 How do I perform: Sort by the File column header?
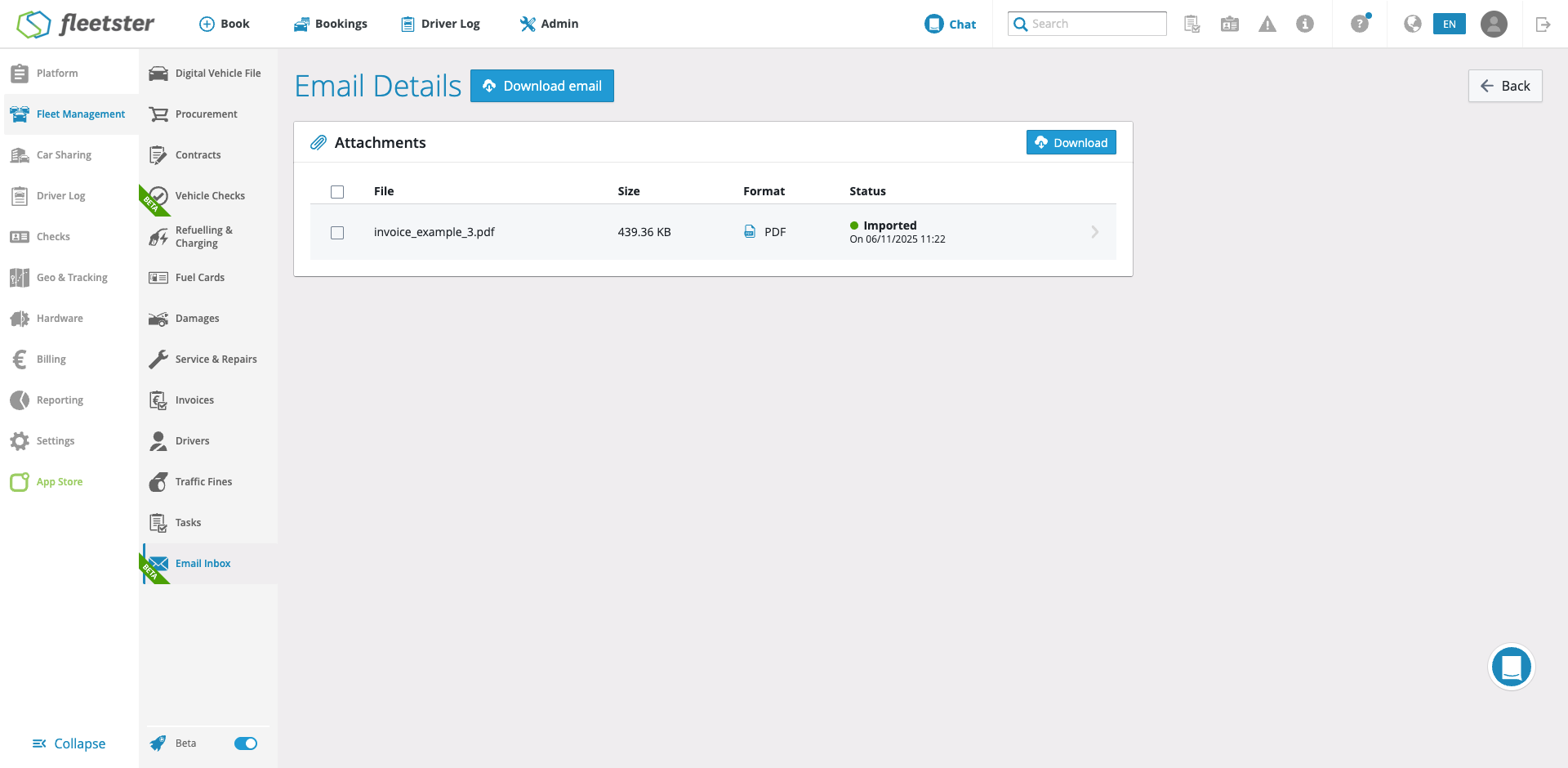(x=384, y=191)
